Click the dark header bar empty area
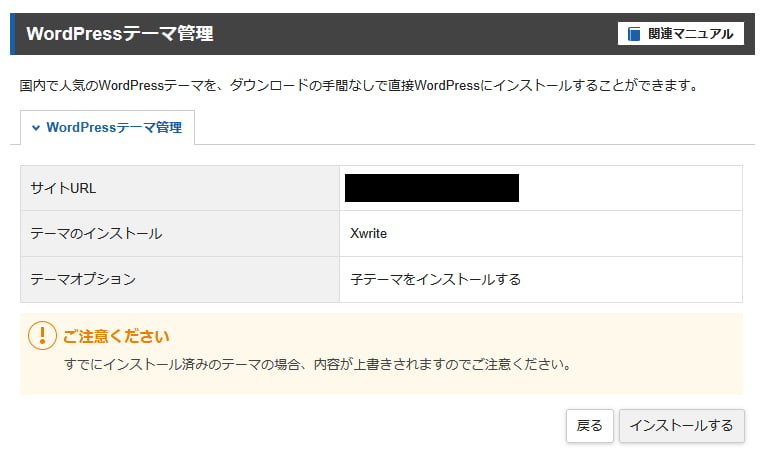 (x=420, y=34)
